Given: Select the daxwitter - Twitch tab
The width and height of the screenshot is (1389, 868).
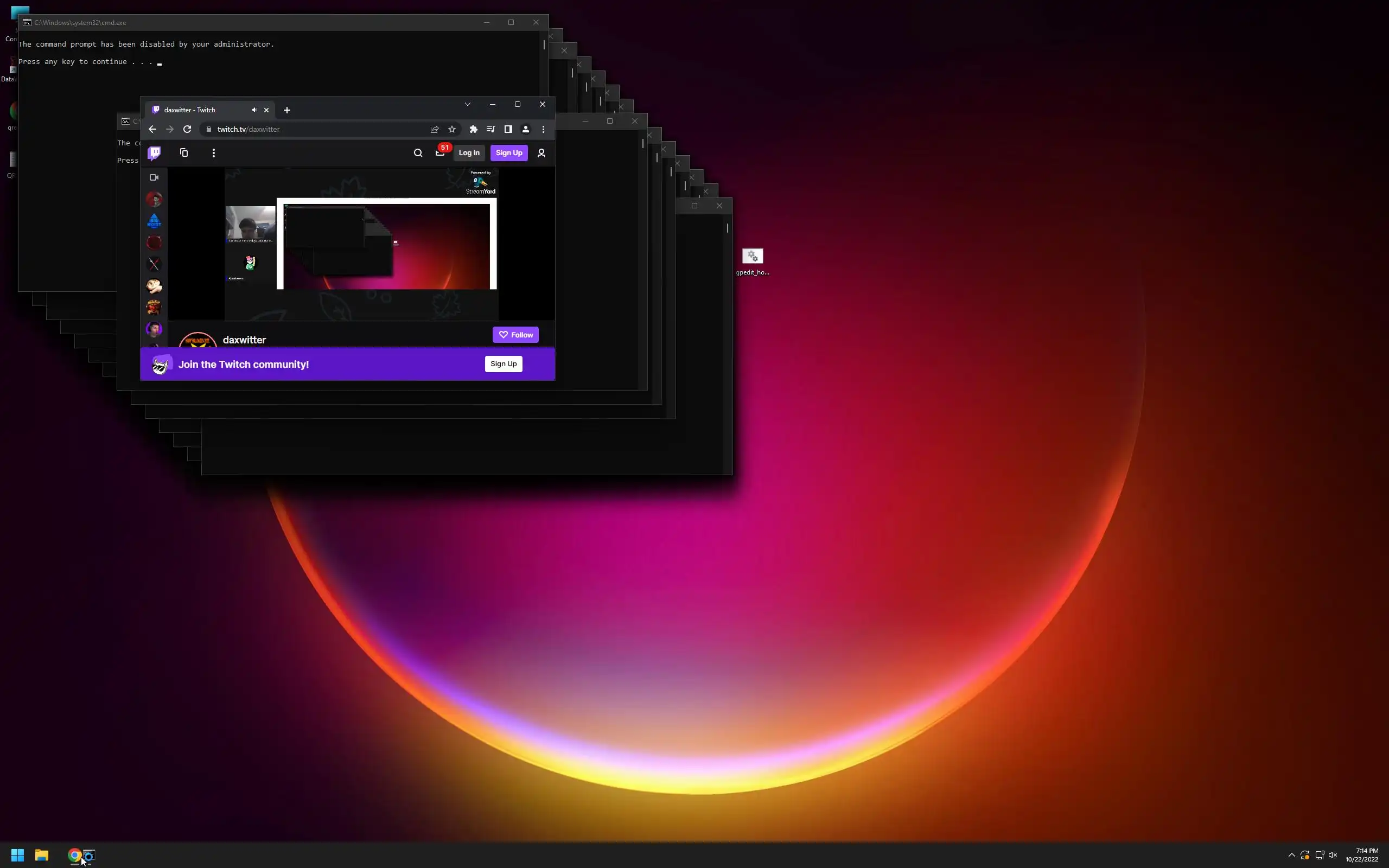Looking at the screenshot, I should (x=195, y=110).
